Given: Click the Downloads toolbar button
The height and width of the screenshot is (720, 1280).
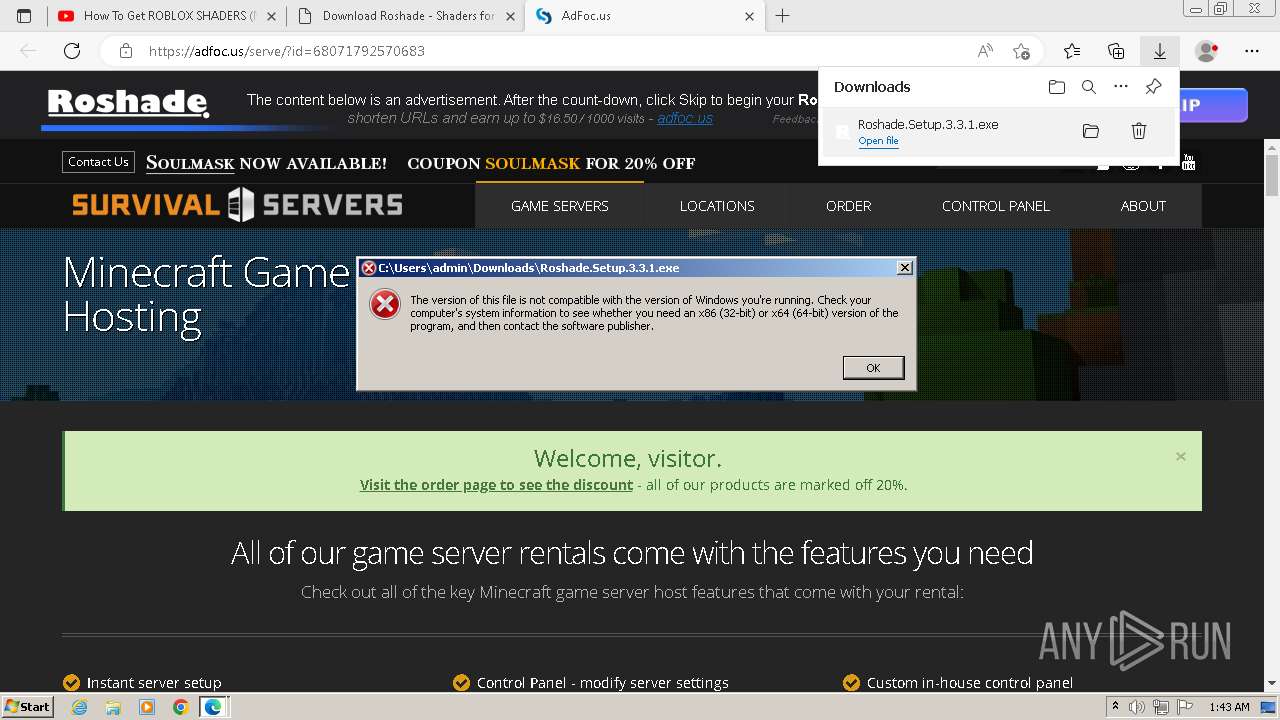Looking at the screenshot, I should [1160, 51].
